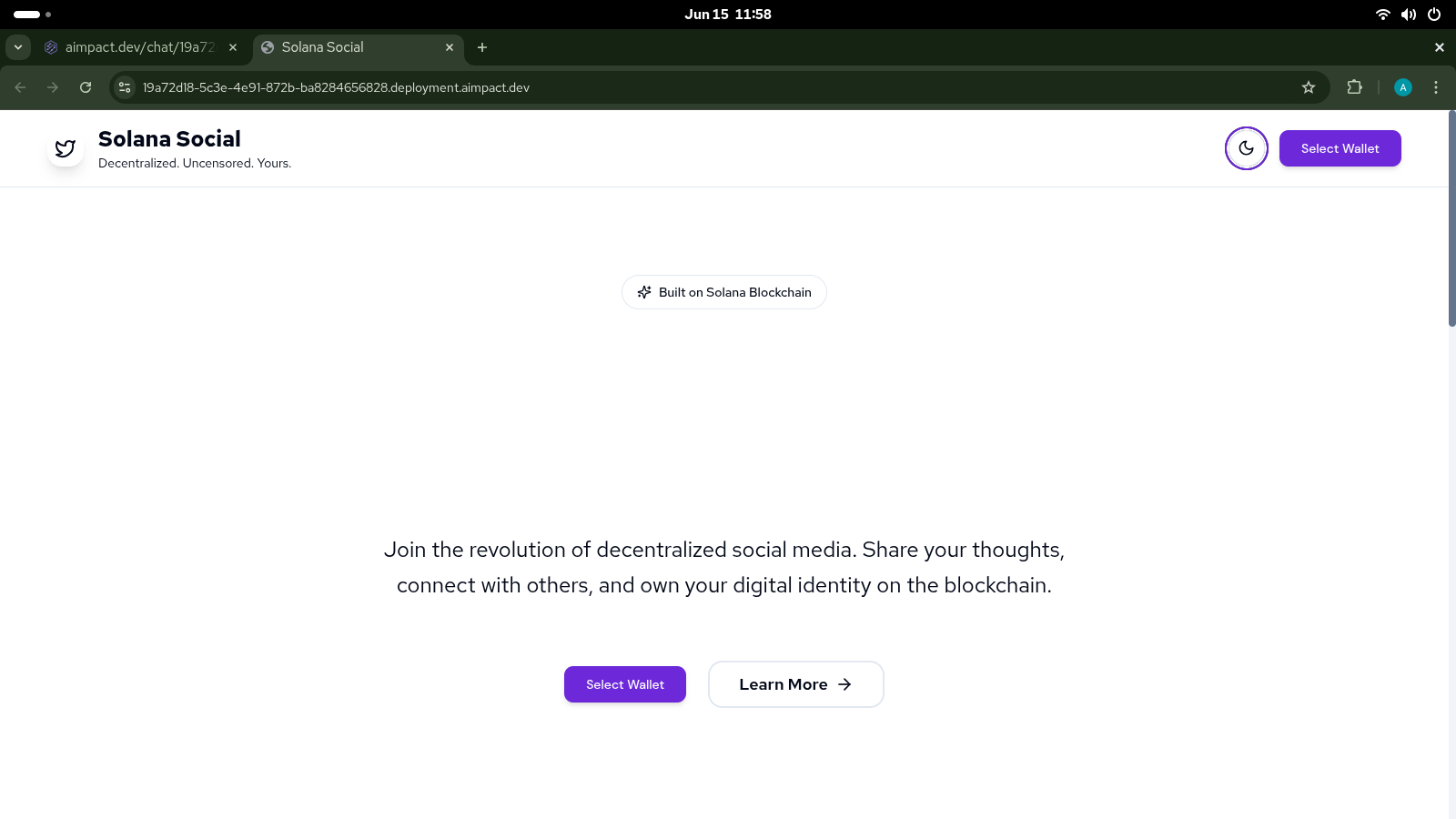Close the Solana Social tab

(x=450, y=47)
